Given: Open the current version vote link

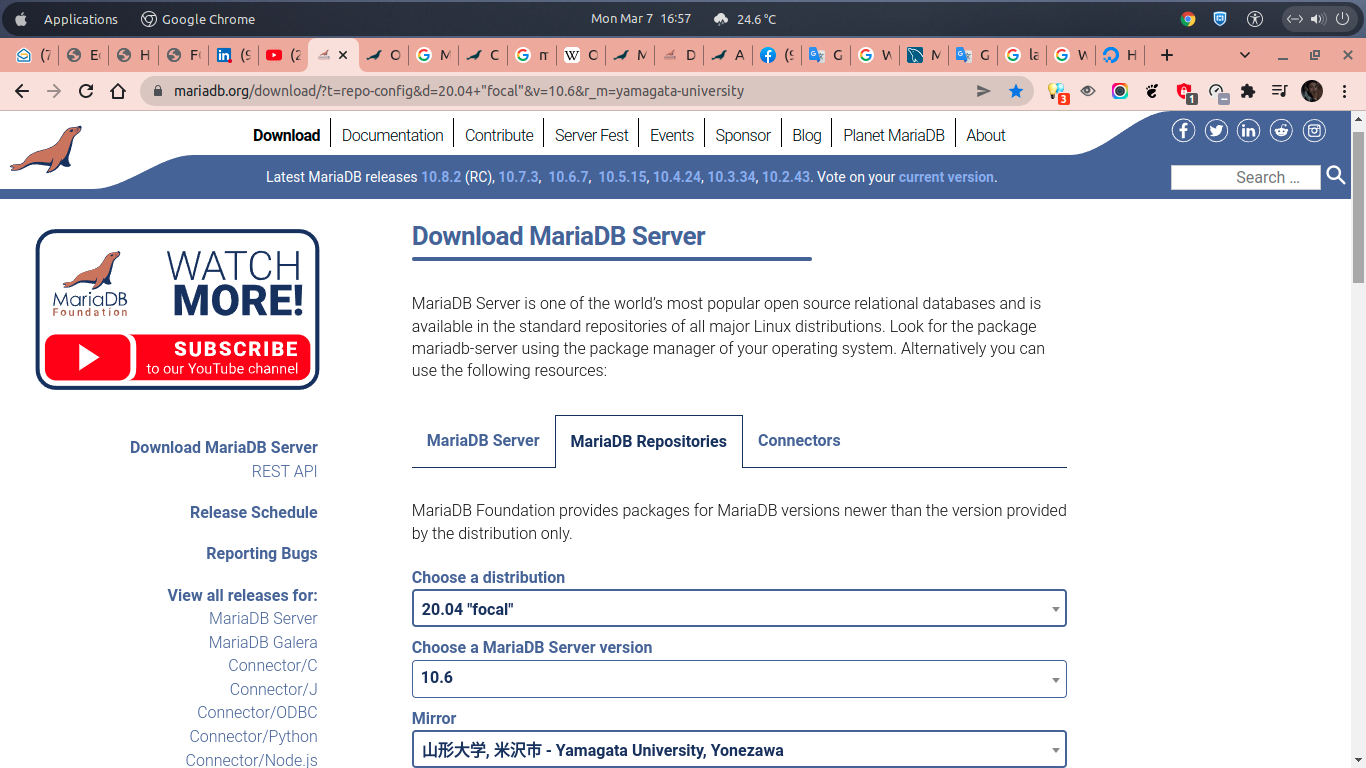Looking at the screenshot, I should pos(946,177).
